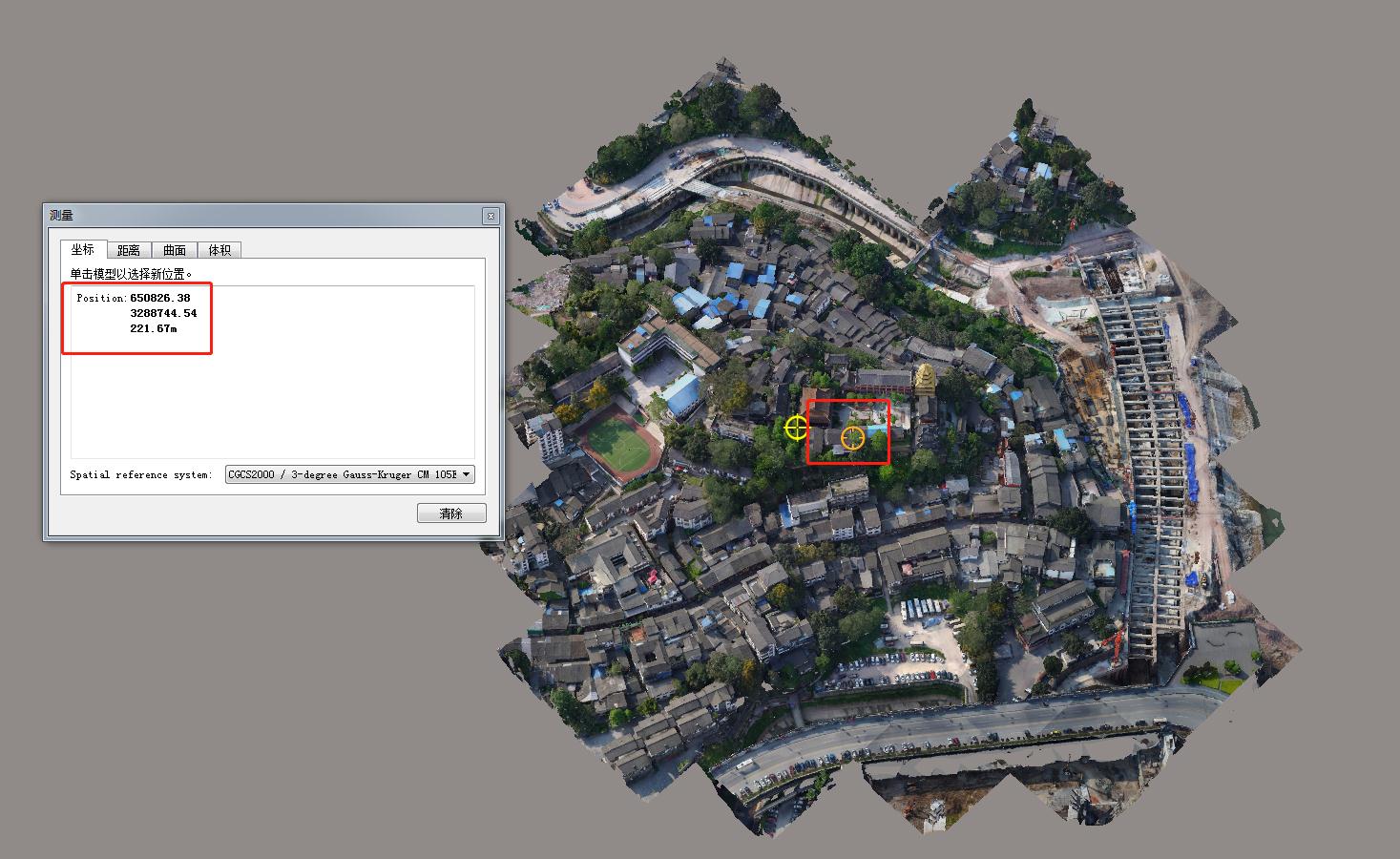The height and width of the screenshot is (859, 1400).
Task: Close the 测量 dialog
Action: click(491, 216)
